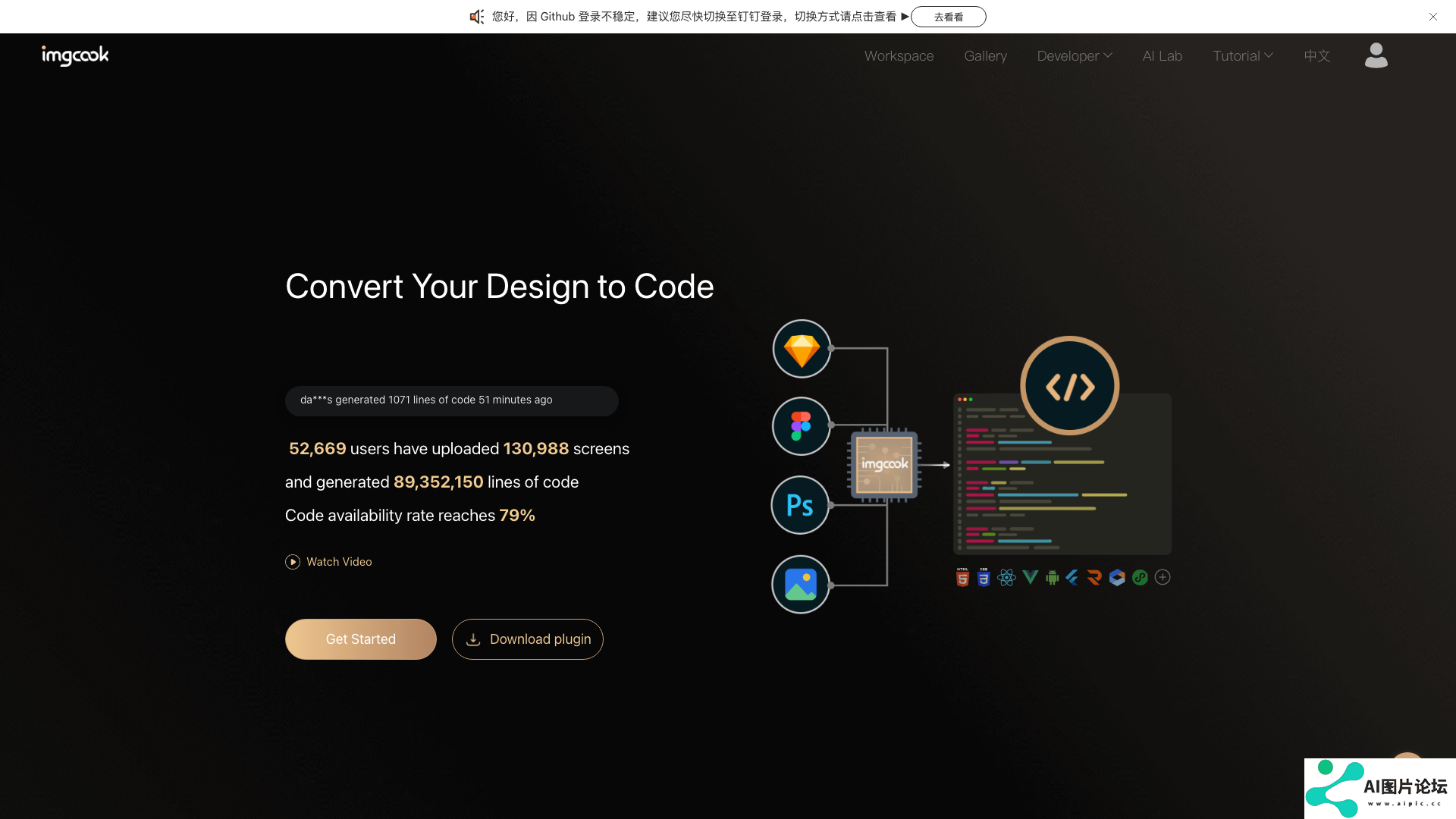Click the Photoshop Ps icon
Viewport: 1456px width, 819px height.
pos(800,505)
